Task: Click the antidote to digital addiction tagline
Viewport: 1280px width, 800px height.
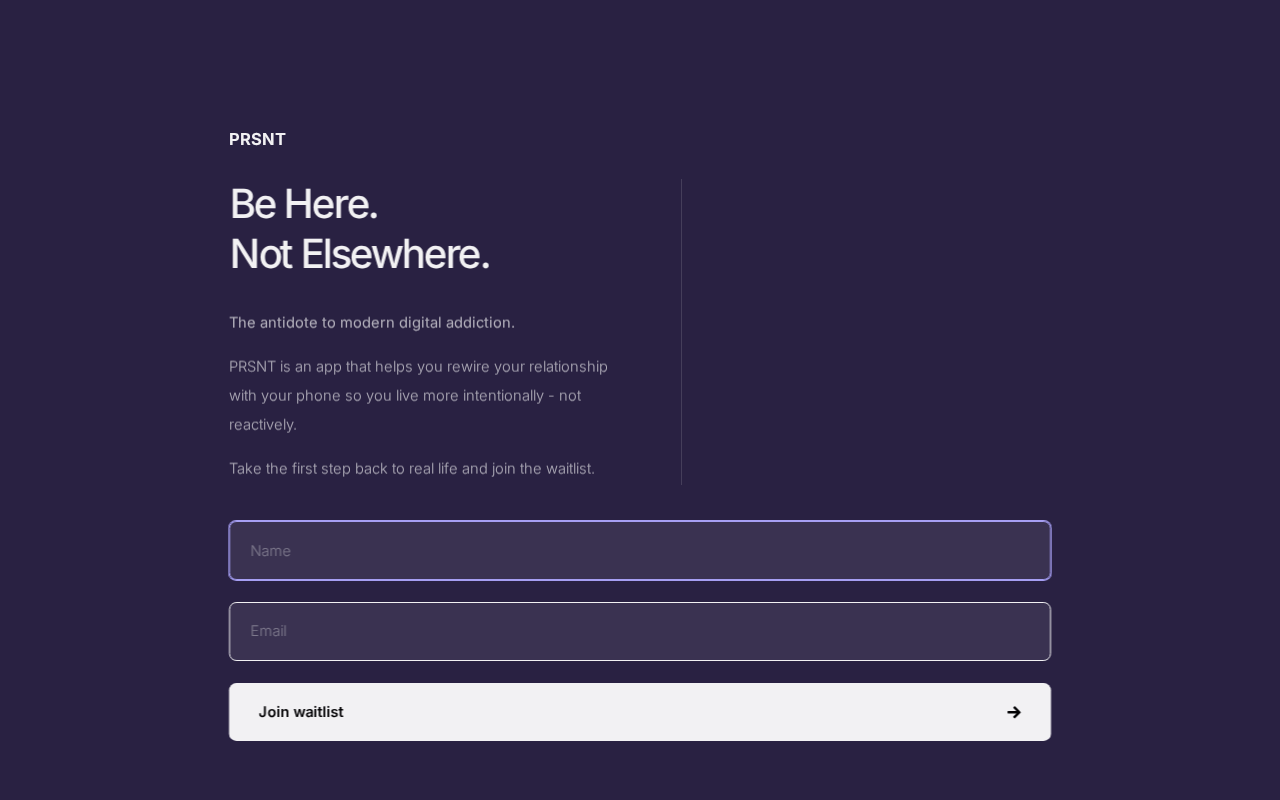Action: (371, 322)
